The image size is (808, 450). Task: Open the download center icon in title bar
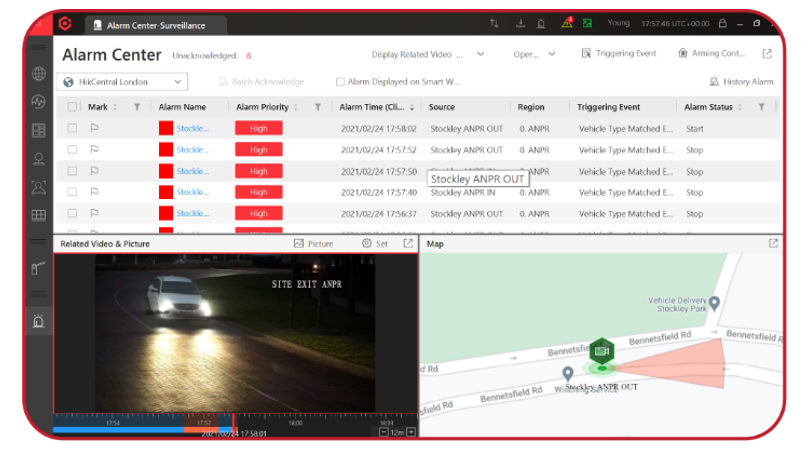pos(520,23)
